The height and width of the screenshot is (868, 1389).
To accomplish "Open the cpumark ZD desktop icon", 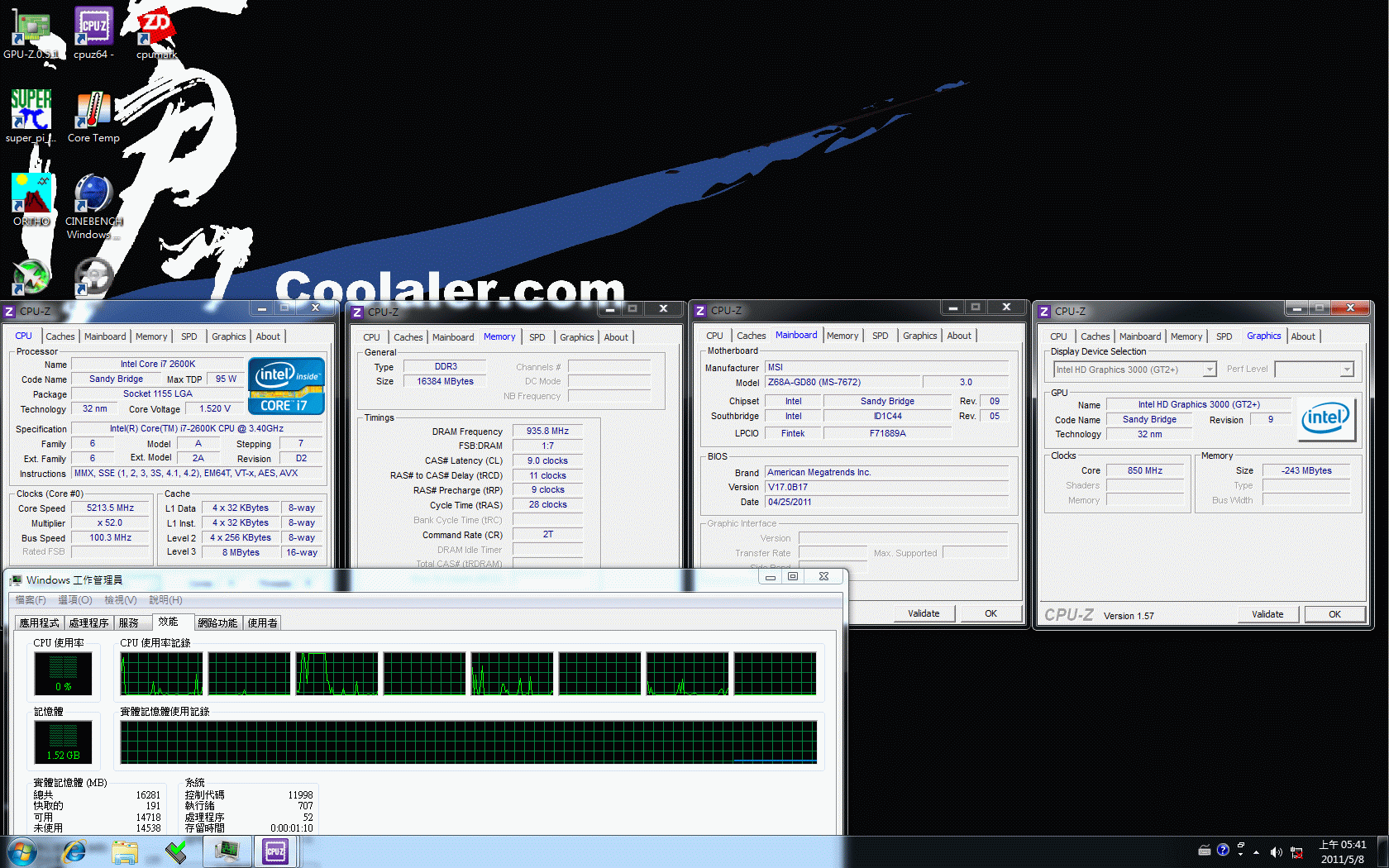I will [x=156, y=33].
